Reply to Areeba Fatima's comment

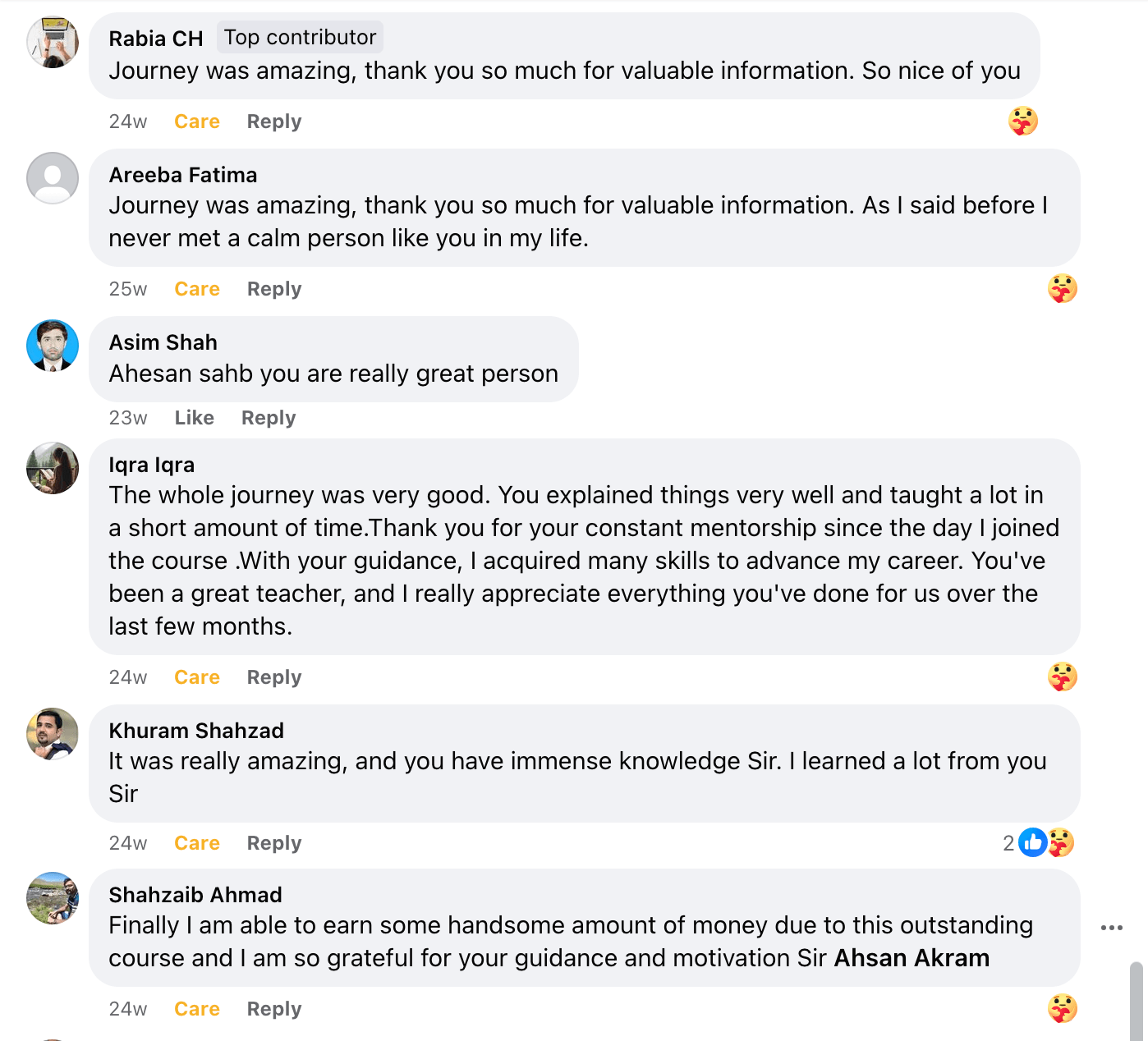(x=274, y=289)
